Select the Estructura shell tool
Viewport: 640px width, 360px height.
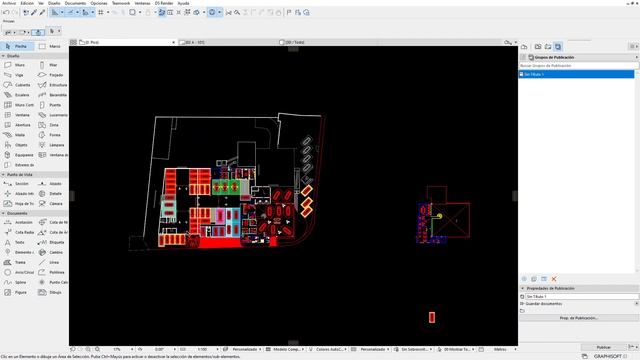click(x=51, y=85)
